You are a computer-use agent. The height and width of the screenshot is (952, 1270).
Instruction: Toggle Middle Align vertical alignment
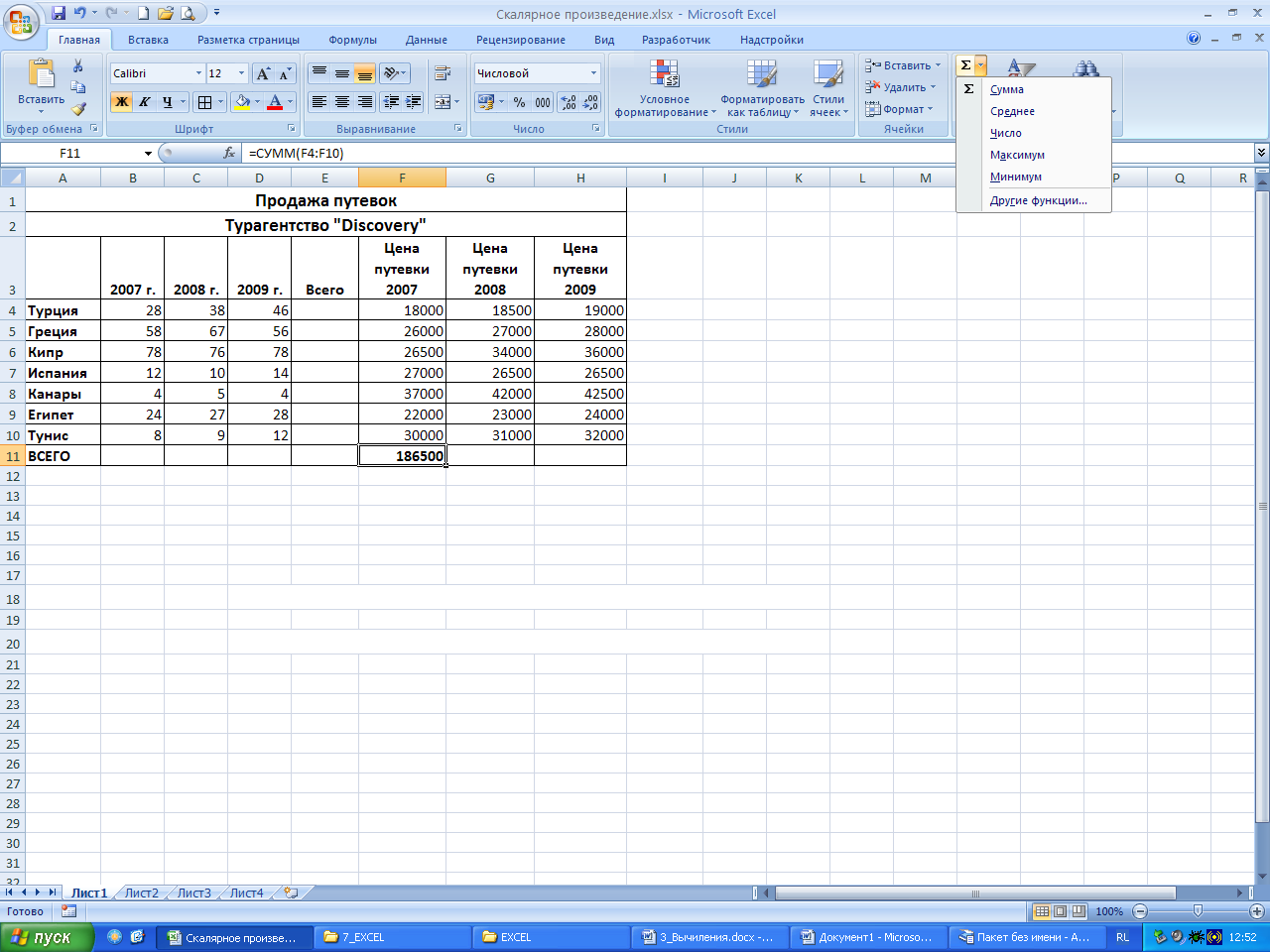coord(341,73)
